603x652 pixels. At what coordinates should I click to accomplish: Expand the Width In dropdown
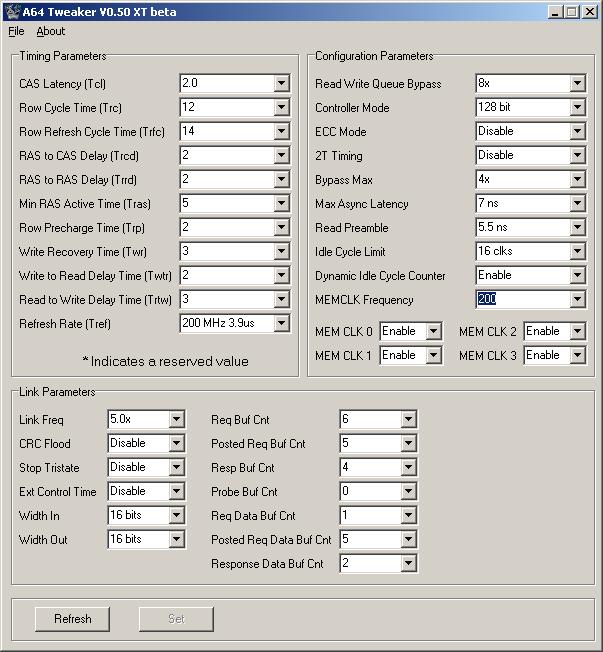click(176, 516)
